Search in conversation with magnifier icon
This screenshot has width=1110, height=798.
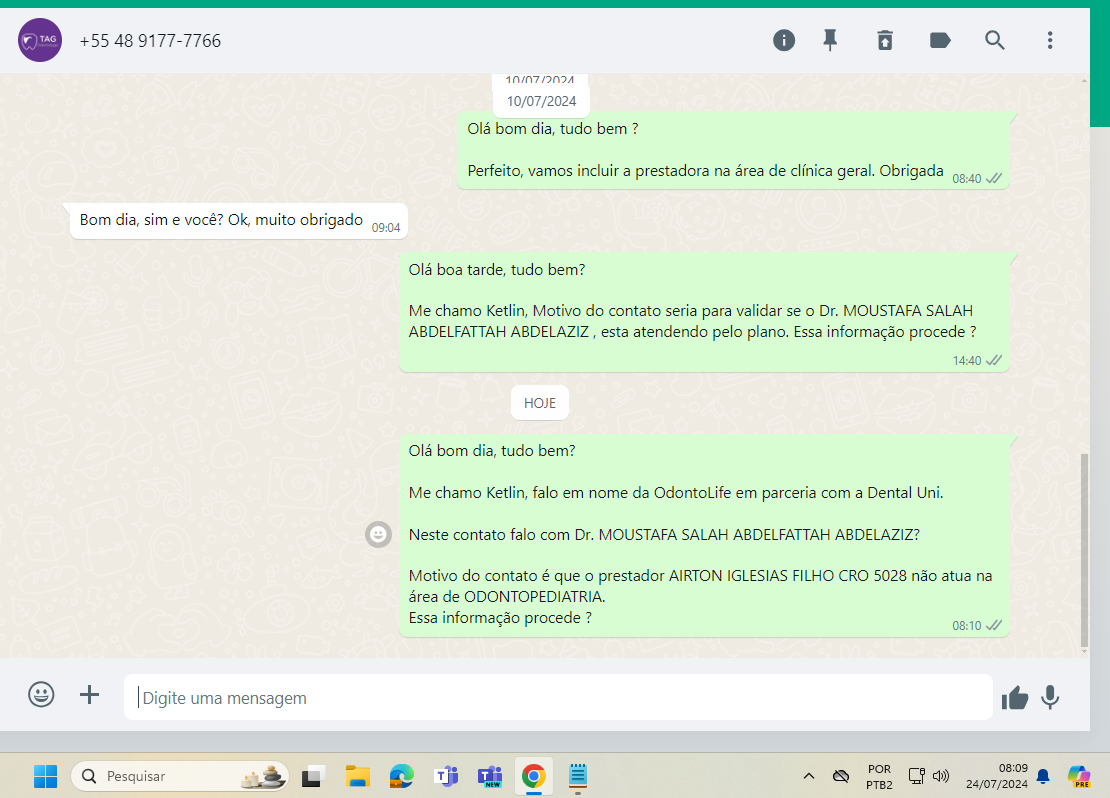tap(994, 40)
